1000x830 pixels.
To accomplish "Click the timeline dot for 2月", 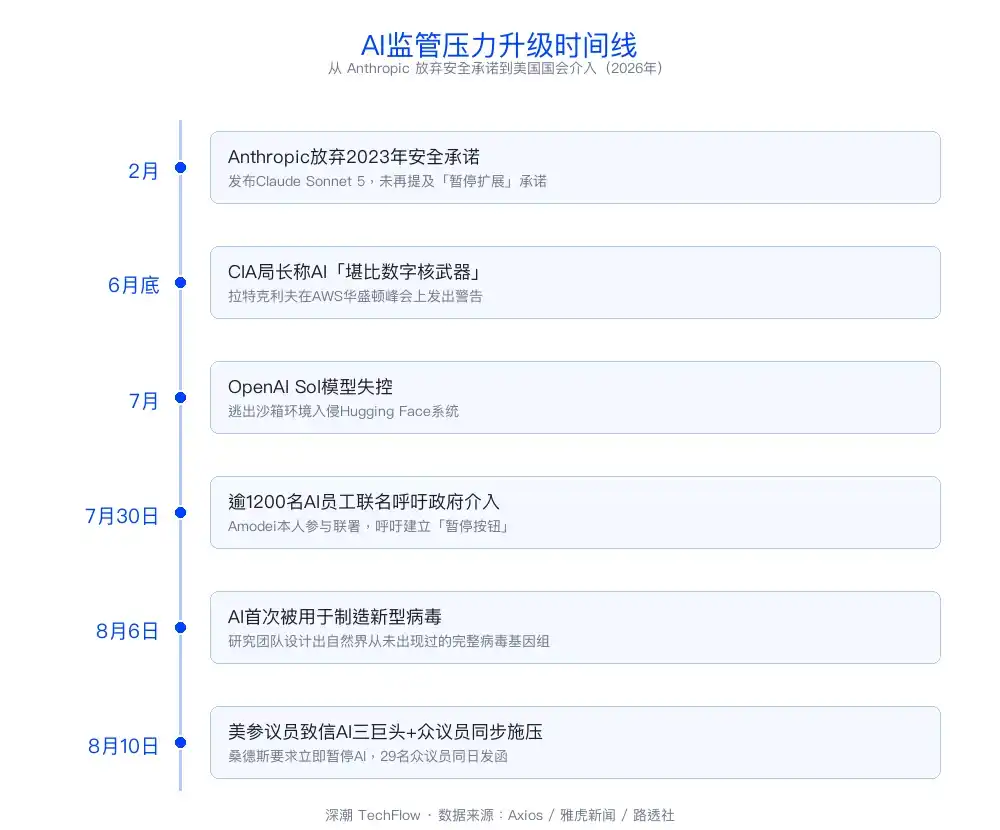I will pyautogui.click(x=180, y=168).
